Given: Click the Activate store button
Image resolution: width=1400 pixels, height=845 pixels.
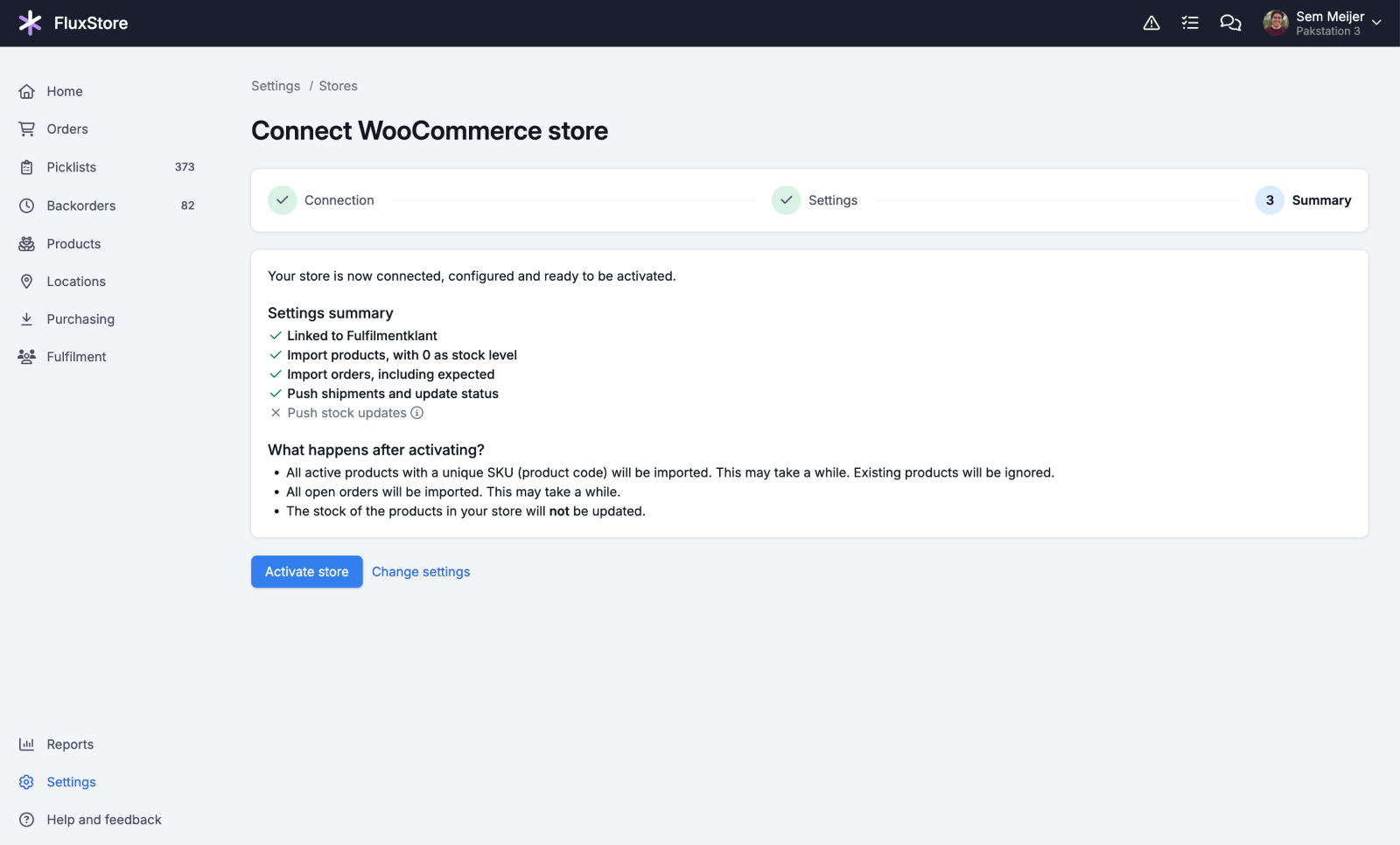Looking at the screenshot, I should point(306,572).
